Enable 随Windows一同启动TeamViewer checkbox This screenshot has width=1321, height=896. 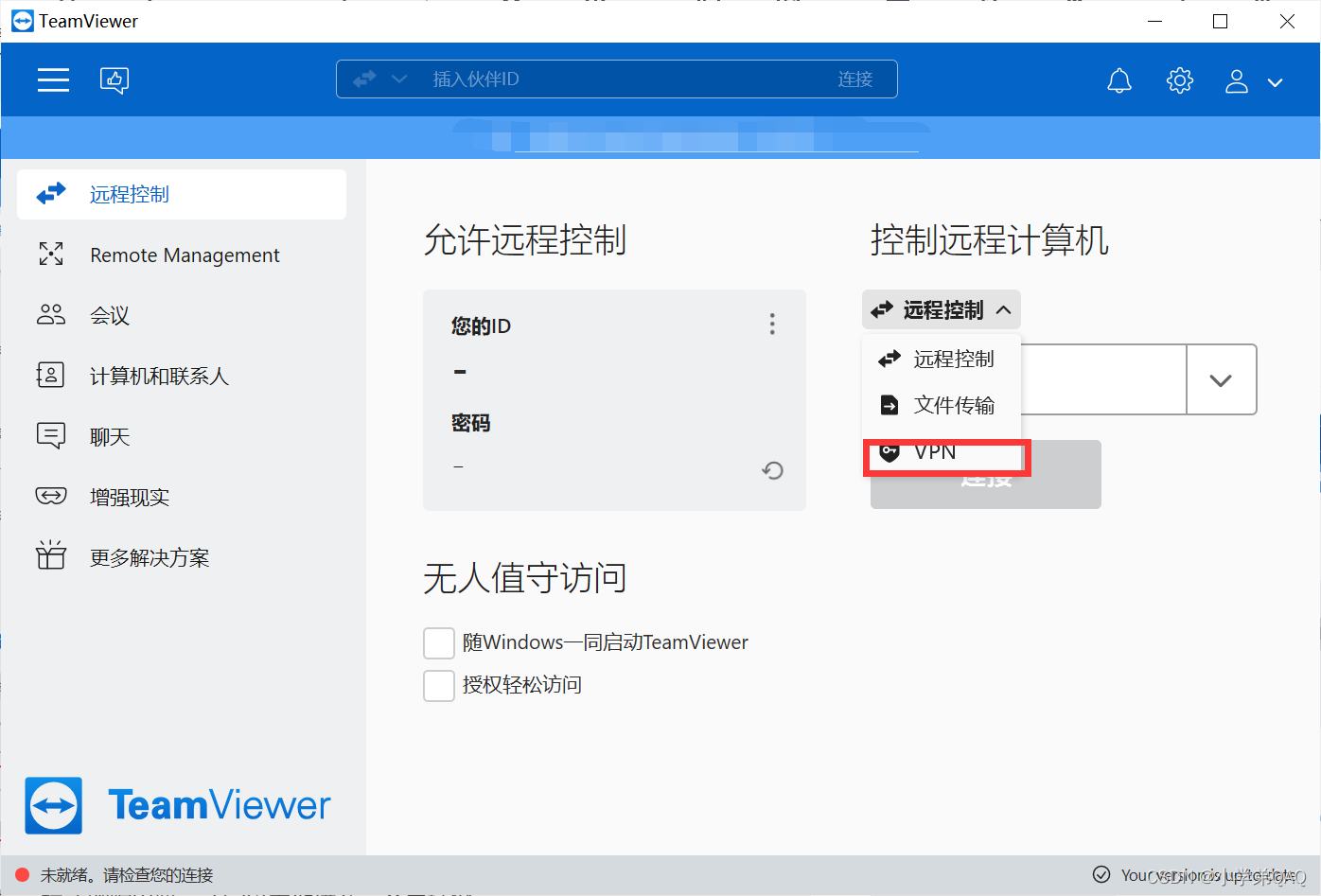439,642
